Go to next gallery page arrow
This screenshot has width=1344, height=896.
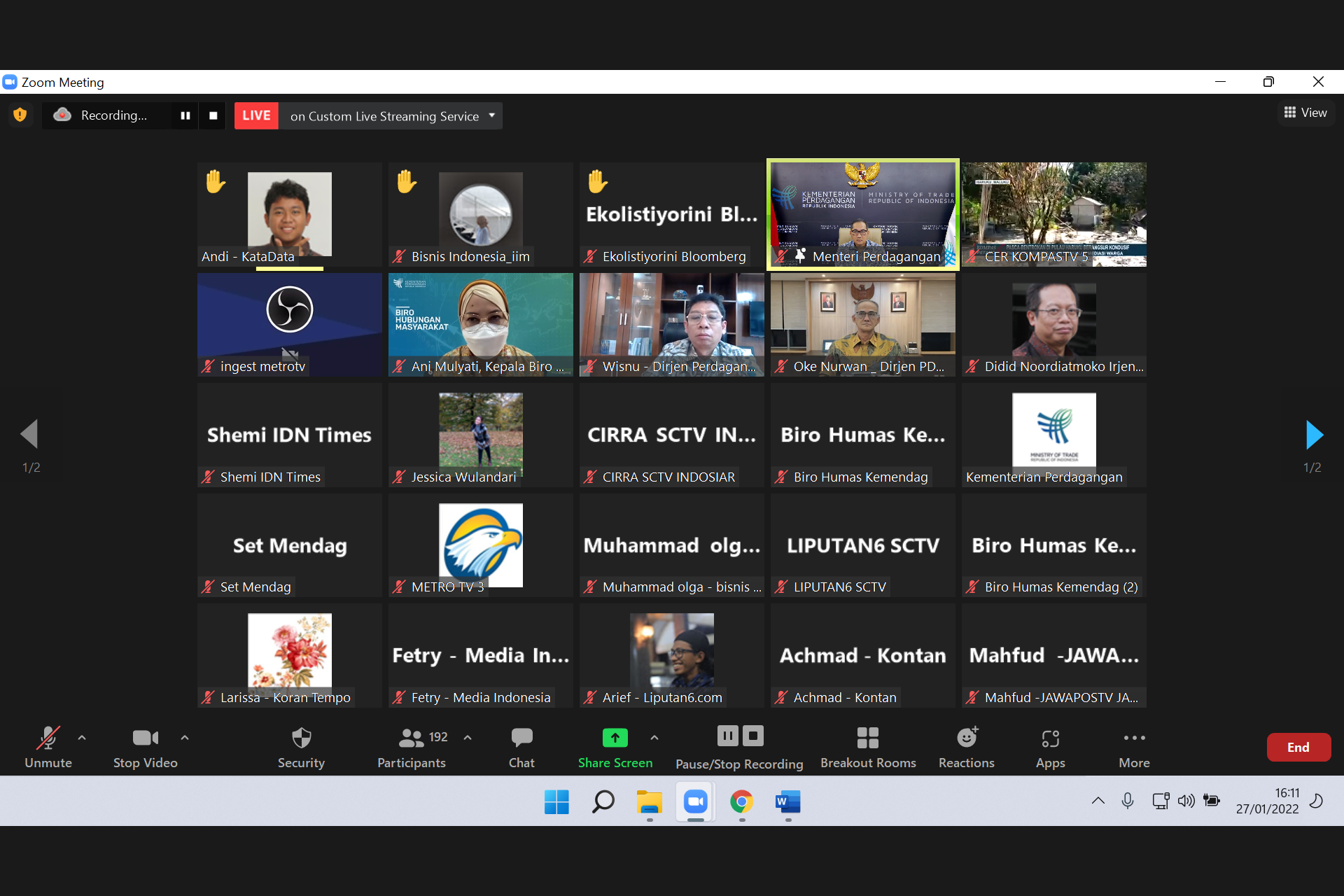point(1314,435)
